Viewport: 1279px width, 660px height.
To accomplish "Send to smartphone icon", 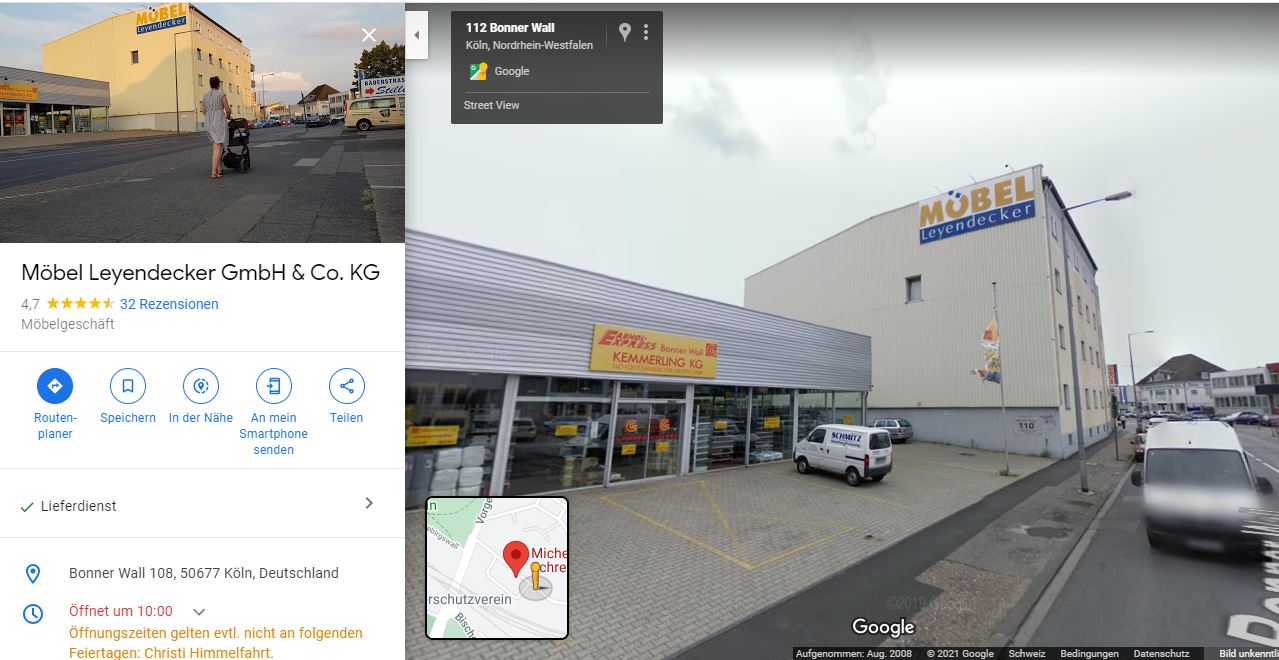I will [274, 386].
